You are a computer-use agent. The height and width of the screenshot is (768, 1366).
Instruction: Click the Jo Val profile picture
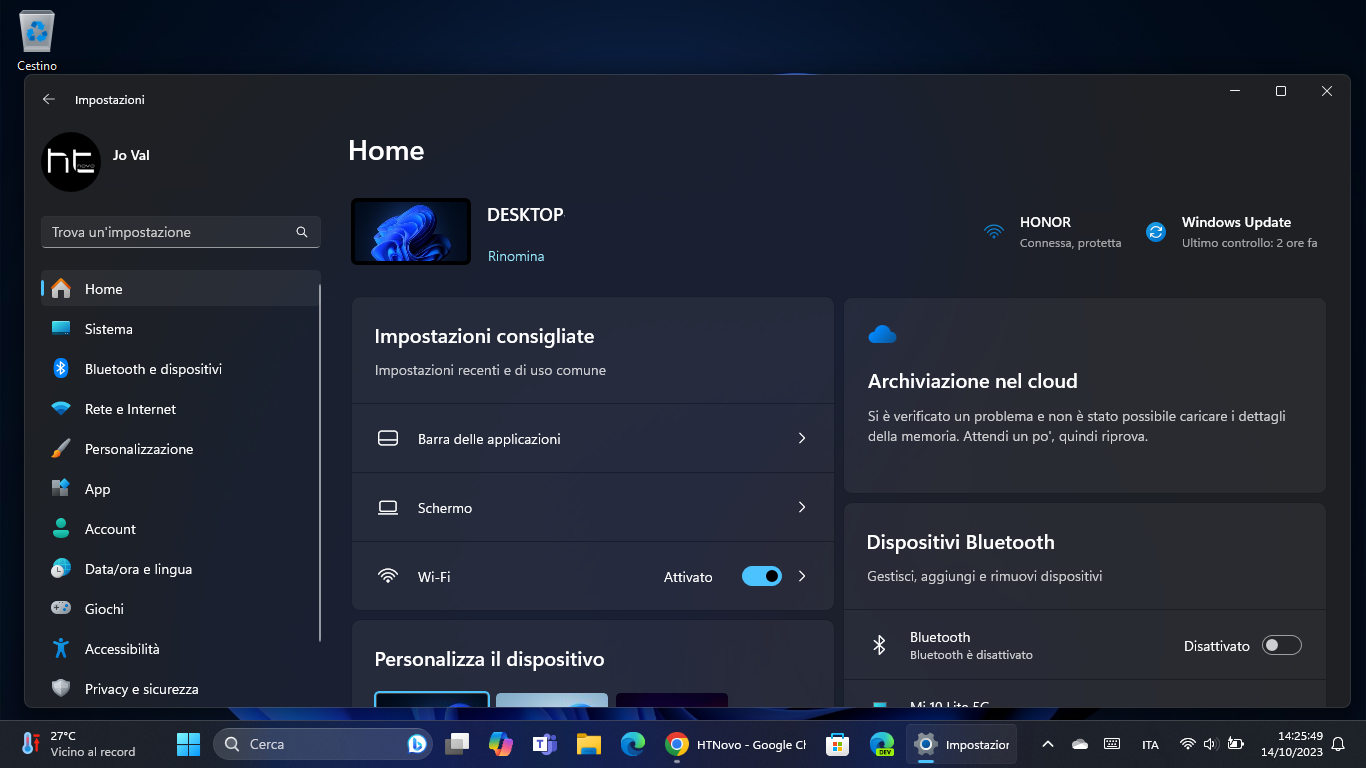pyautogui.click(x=71, y=162)
